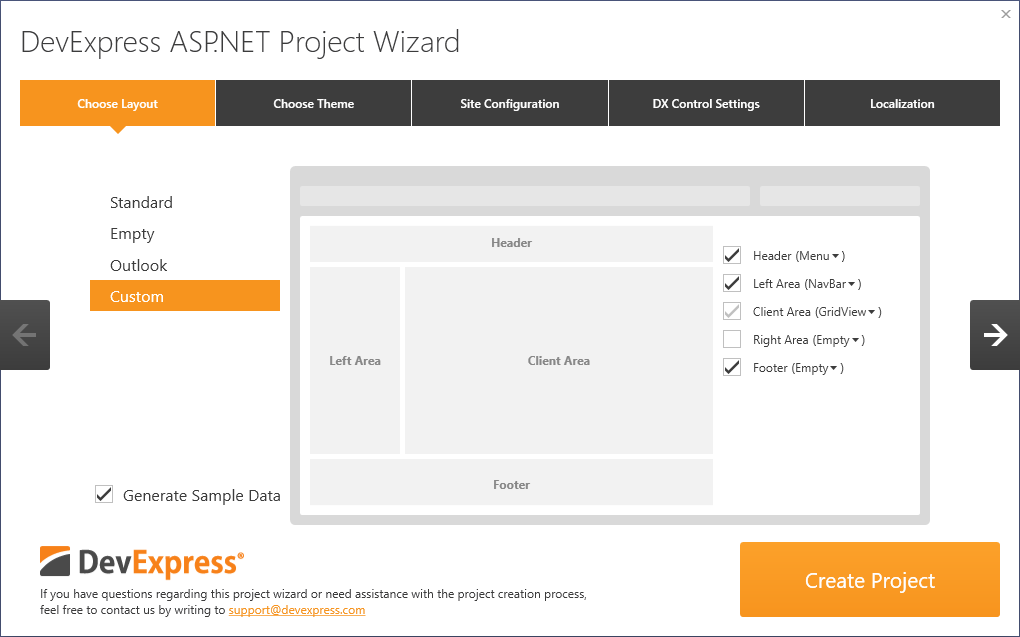Open the Localization tab
The width and height of the screenshot is (1020, 637).
(902, 103)
